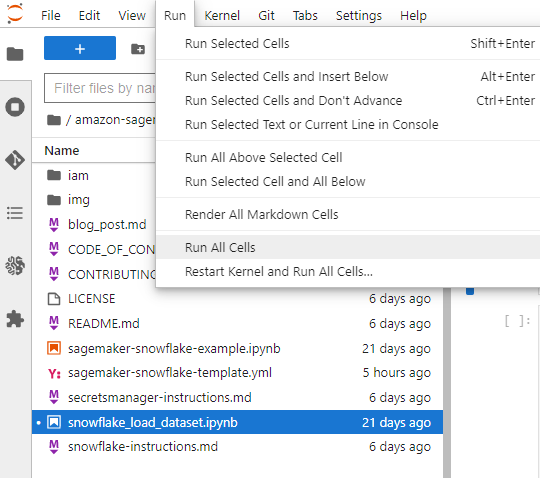Open the Extension Manager puzzle icon
The width and height of the screenshot is (540, 478).
pyautogui.click(x=15, y=319)
